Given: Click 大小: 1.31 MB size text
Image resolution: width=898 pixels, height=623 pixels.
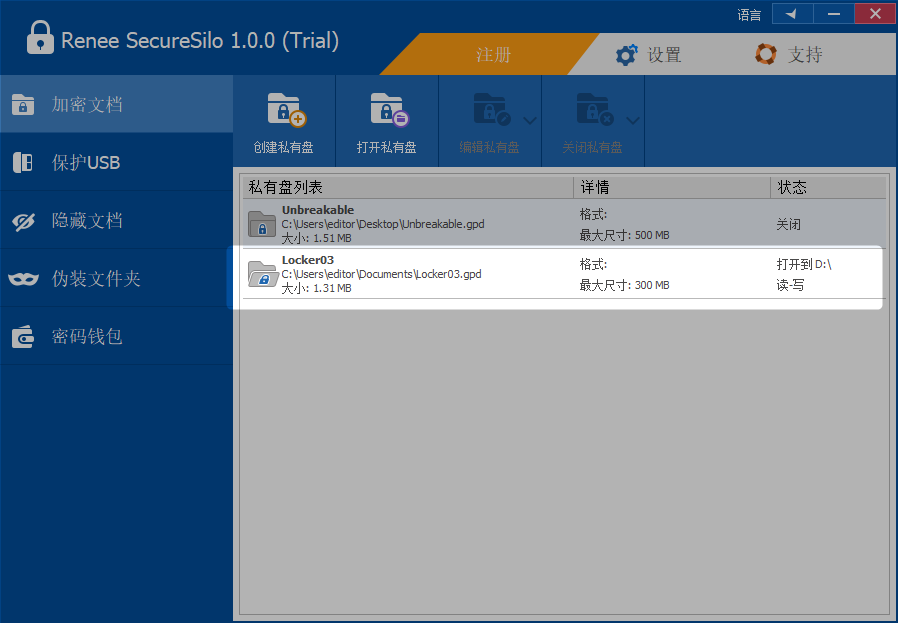Looking at the screenshot, I should coord(316,287).
